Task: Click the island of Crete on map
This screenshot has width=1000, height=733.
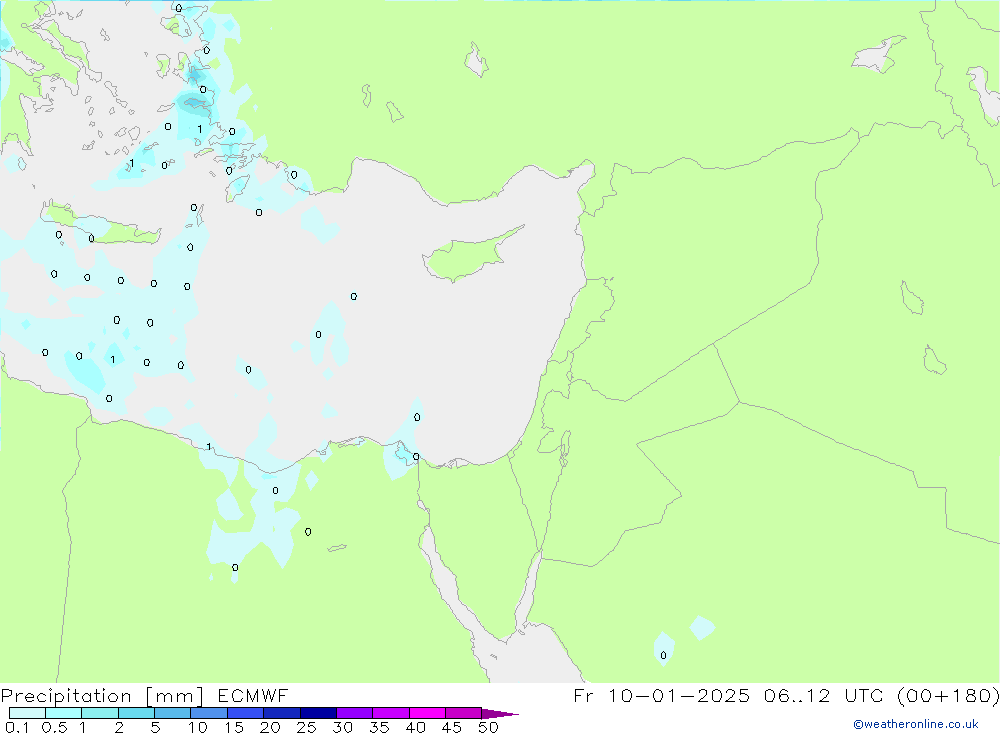Action: point(102,225)
